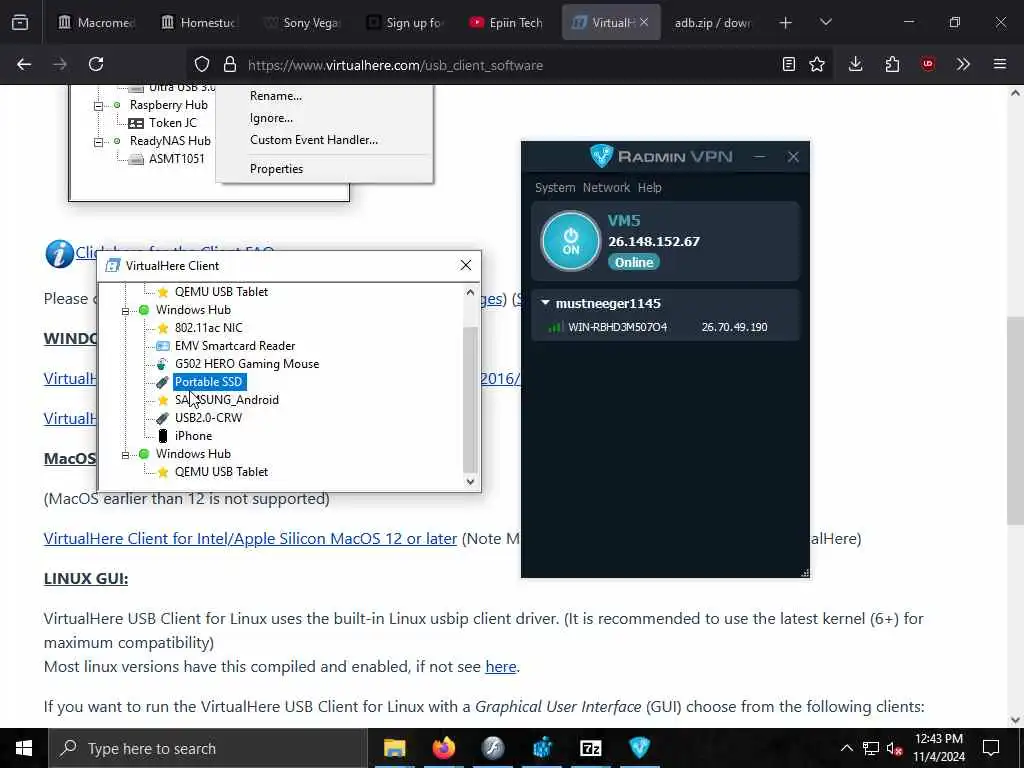Toggle the Radmin VPN ON power button
The width and height of the screenshot is (1024, 768).
click(570, 241)
